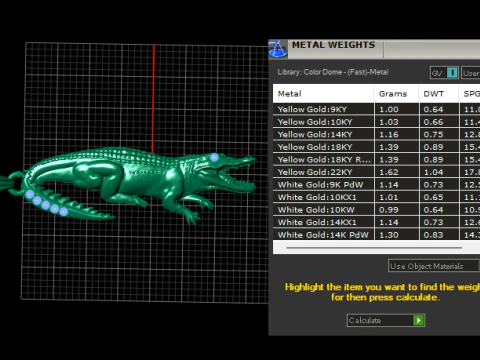Select the Yellow Gold:22KY row

coord(376,172)
